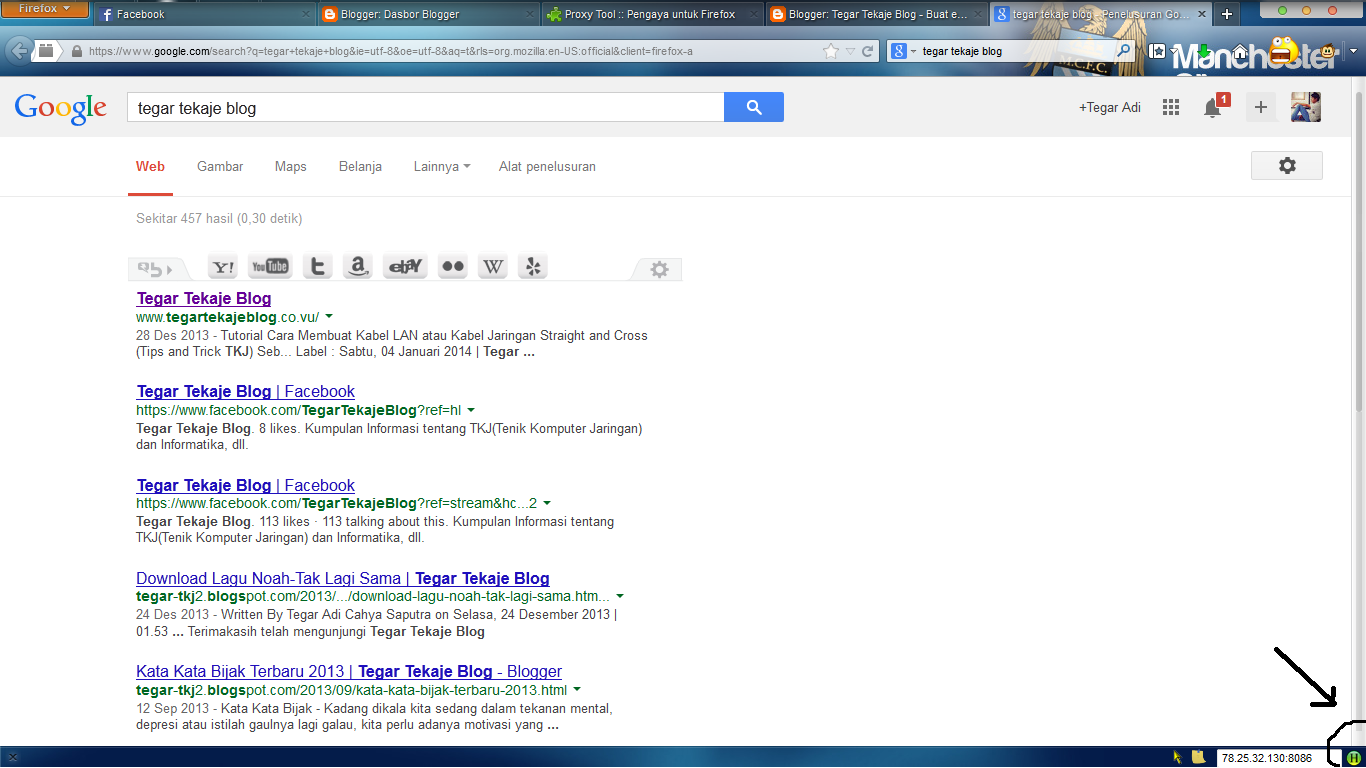Open the URL history dropdown arrow

point(850,51)
